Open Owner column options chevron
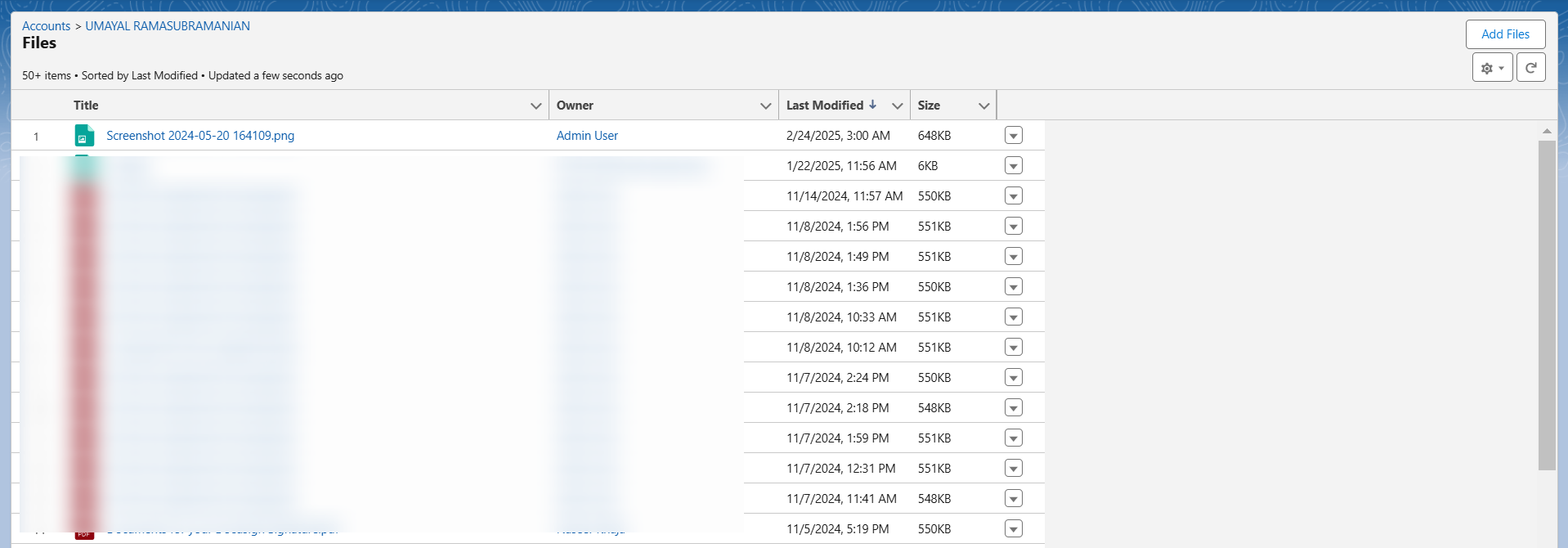1568x548 pixels. tap(766, 106)
